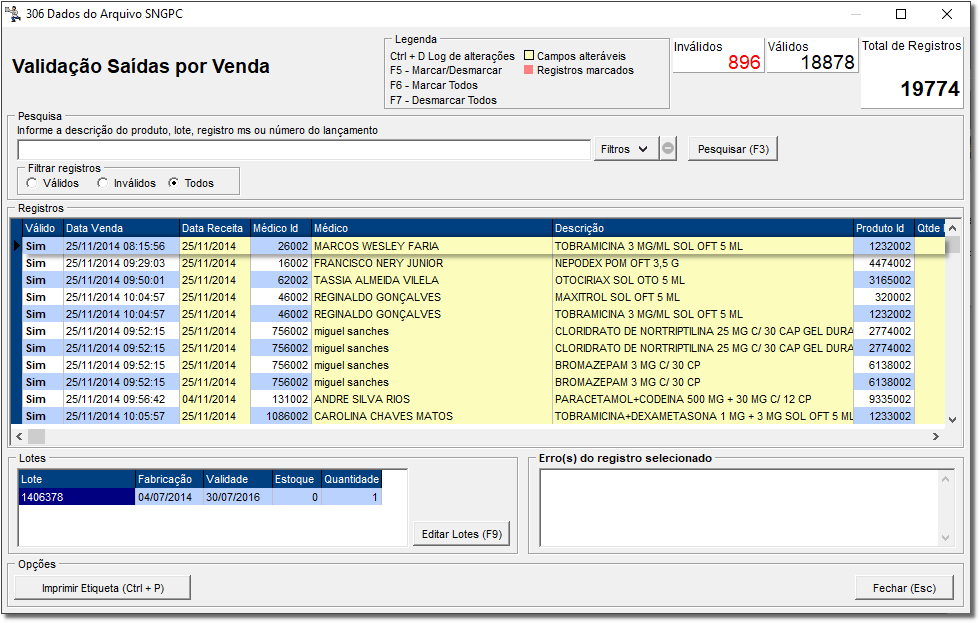The height and width of the screenshot is (623, 980).
Task: Click Médico Id cell 131002
Action: 281,399
